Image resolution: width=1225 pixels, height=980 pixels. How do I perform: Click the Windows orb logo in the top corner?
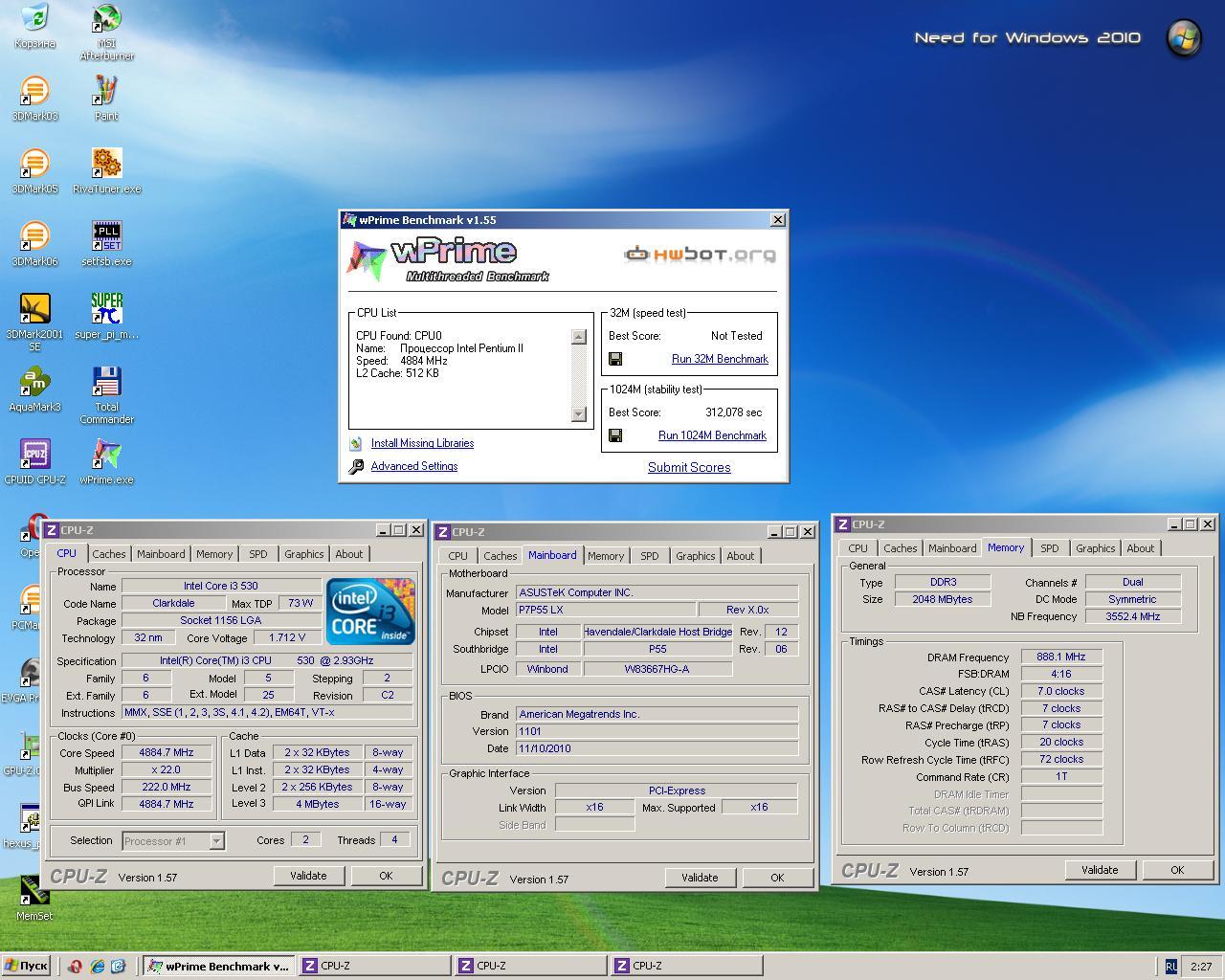click(1184, 37)
